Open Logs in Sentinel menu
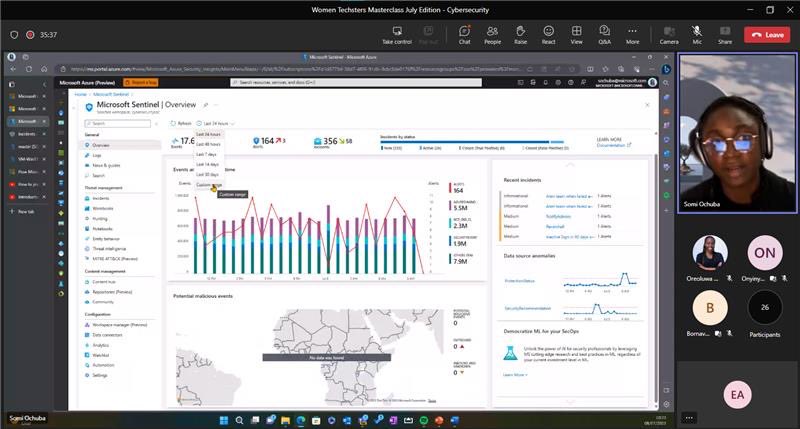 click(97, 155)
